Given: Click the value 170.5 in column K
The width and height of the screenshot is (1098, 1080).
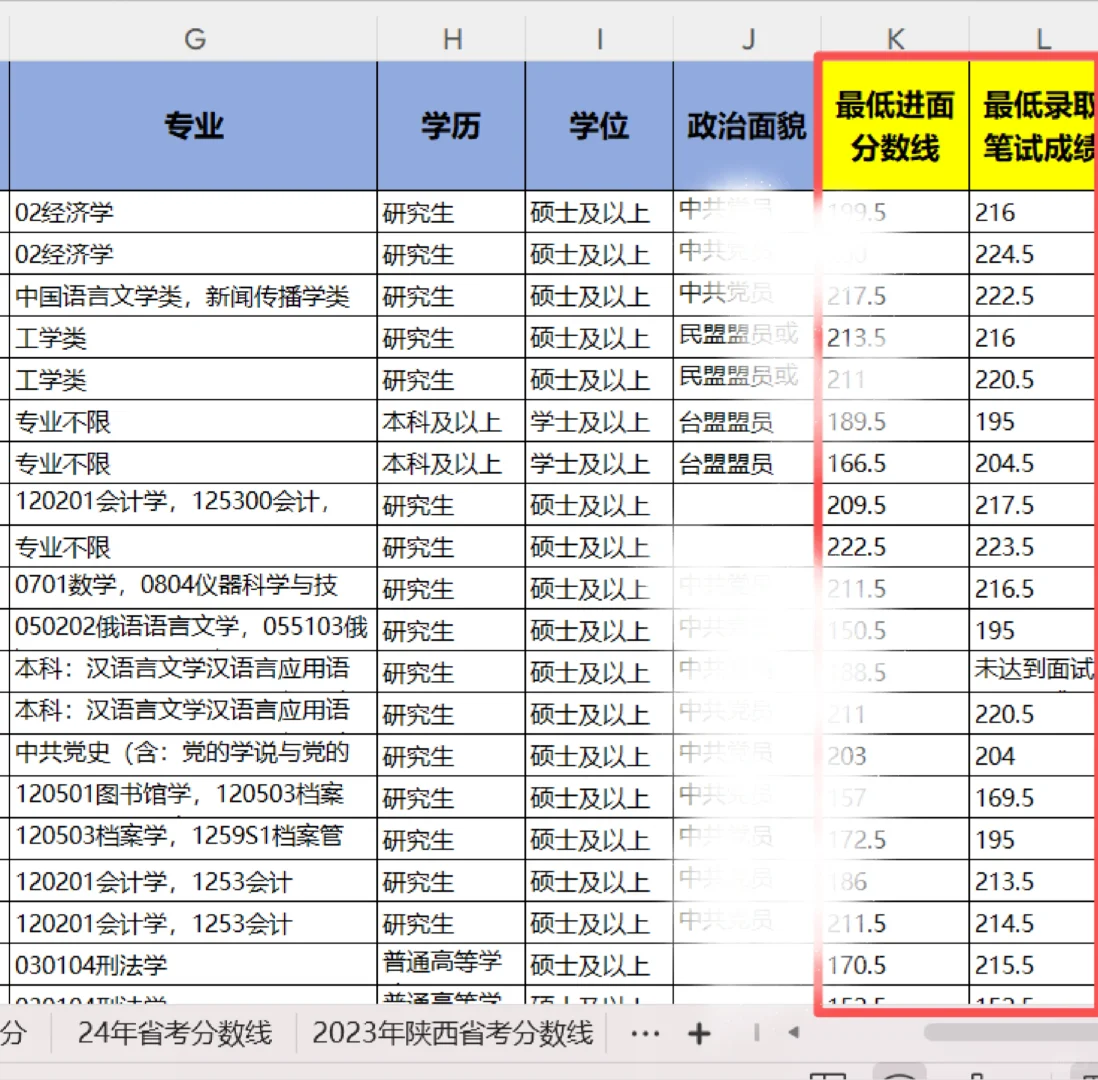Looking at the screenshot, I should pyautogui.click(x=895, y=965).
